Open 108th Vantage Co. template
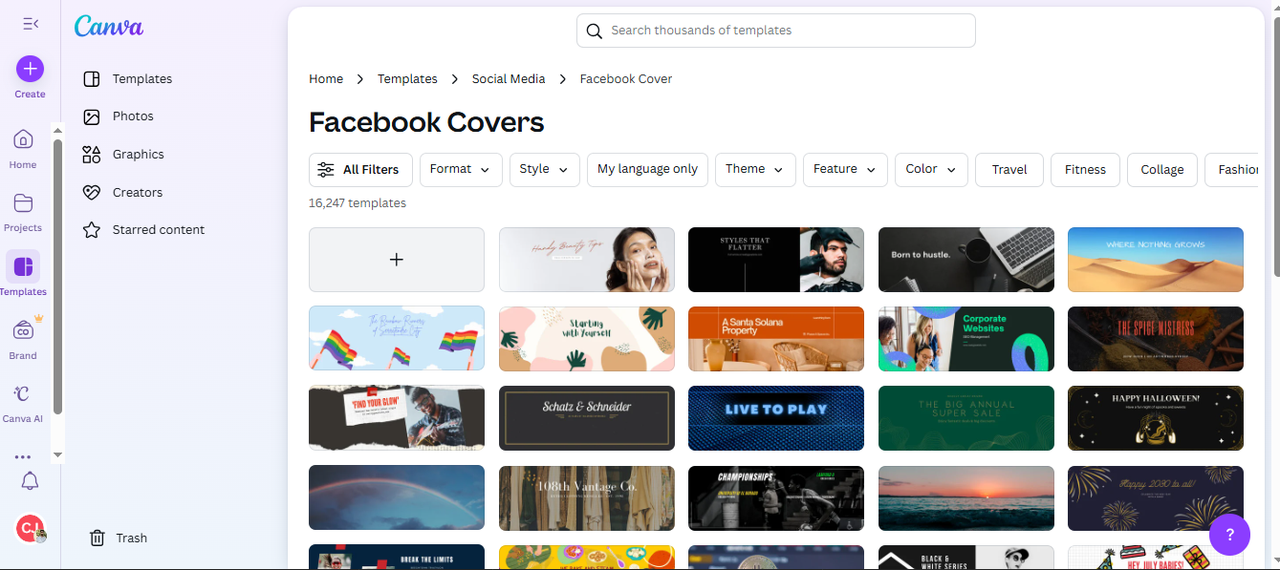Viewport: 1280px width, 570px height. pos(587,498)
